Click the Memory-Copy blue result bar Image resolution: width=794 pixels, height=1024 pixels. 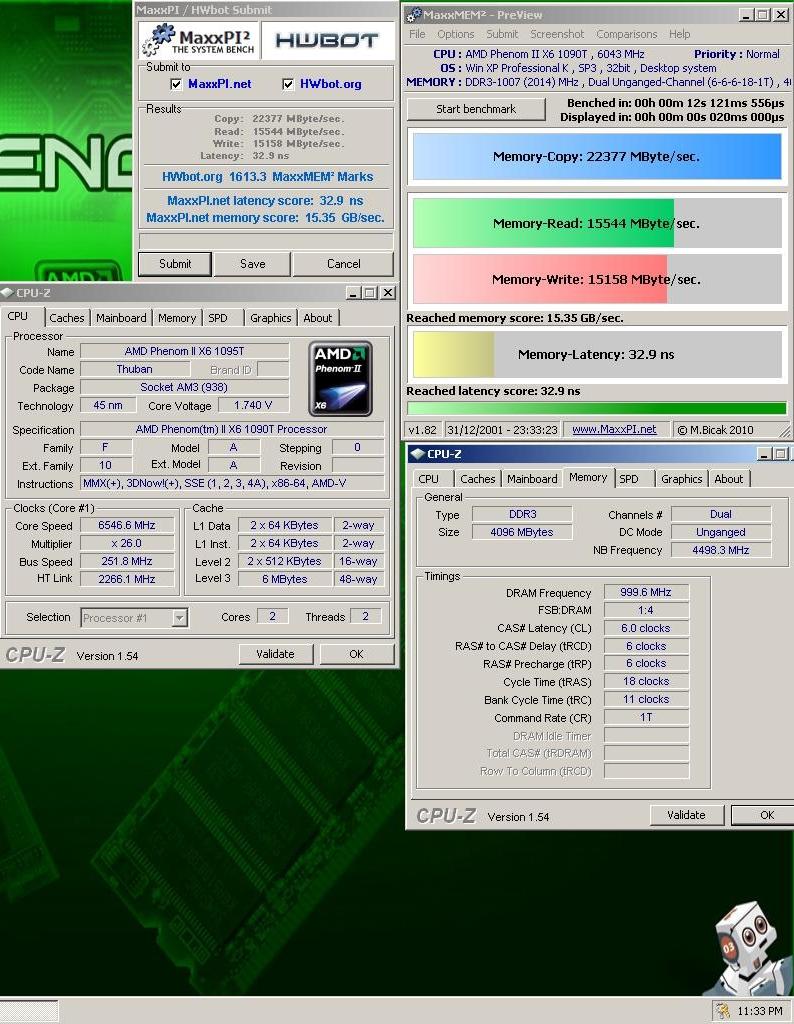point(596,156)
